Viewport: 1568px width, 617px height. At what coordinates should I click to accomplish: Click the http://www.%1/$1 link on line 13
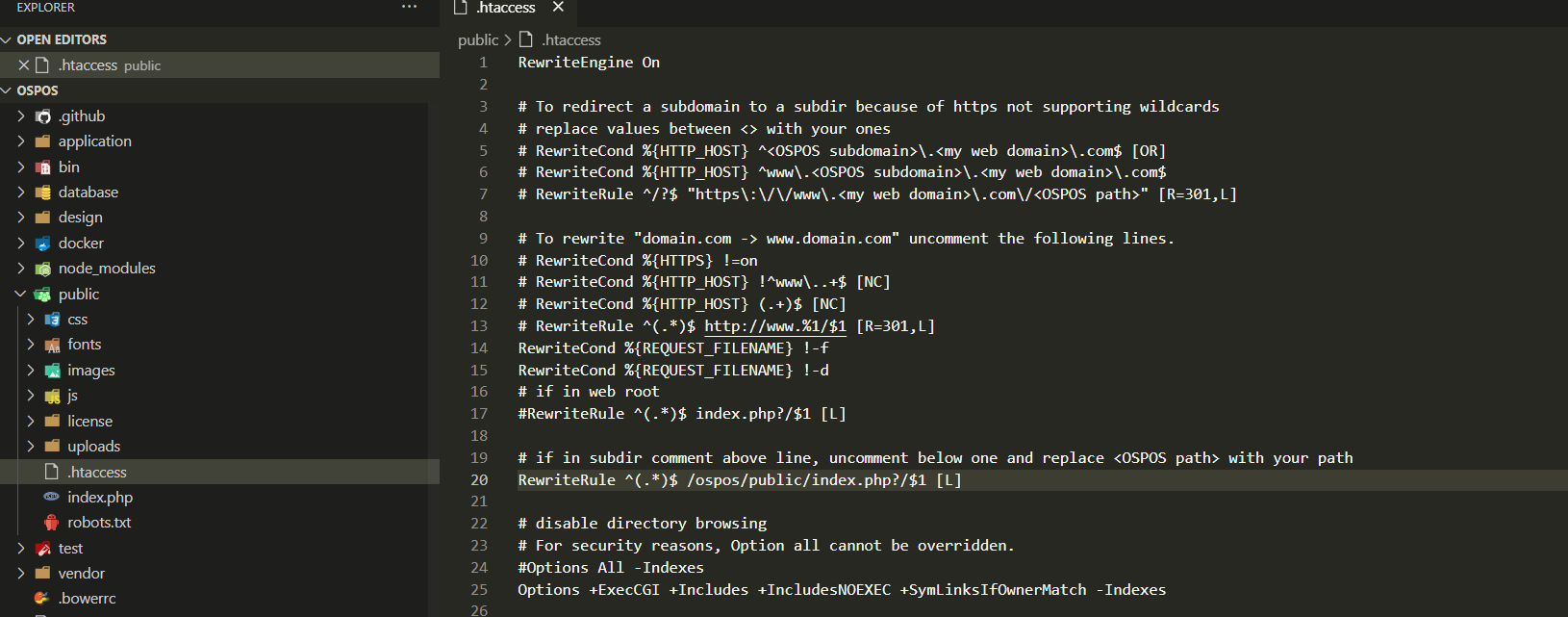coord(775,325)
